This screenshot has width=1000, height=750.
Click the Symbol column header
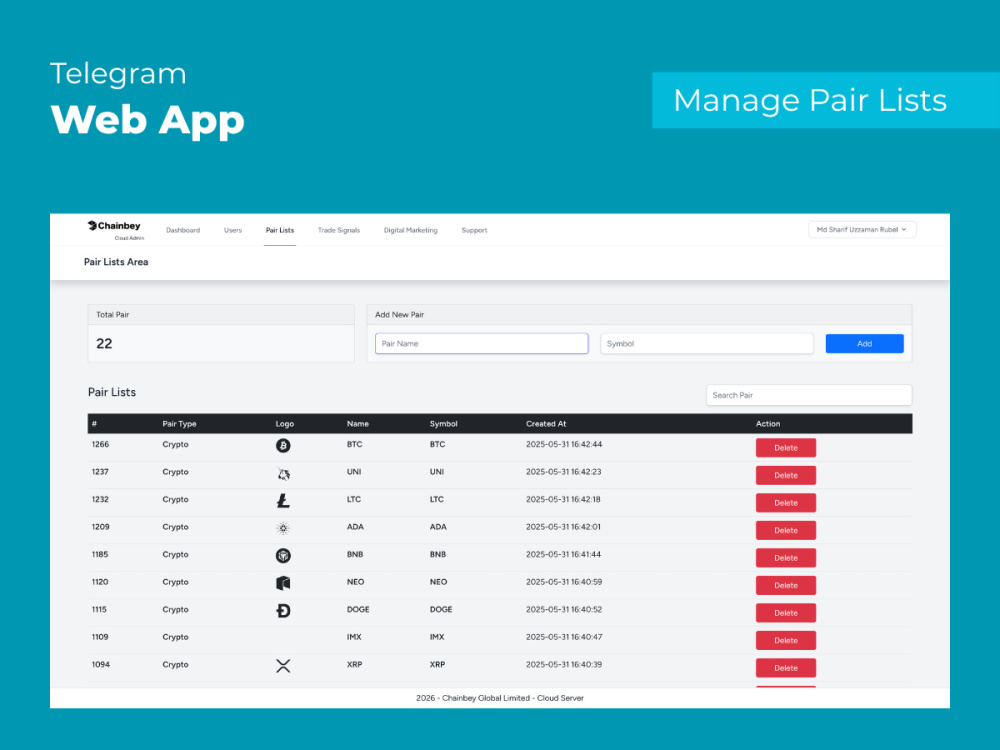coord(443,423)
